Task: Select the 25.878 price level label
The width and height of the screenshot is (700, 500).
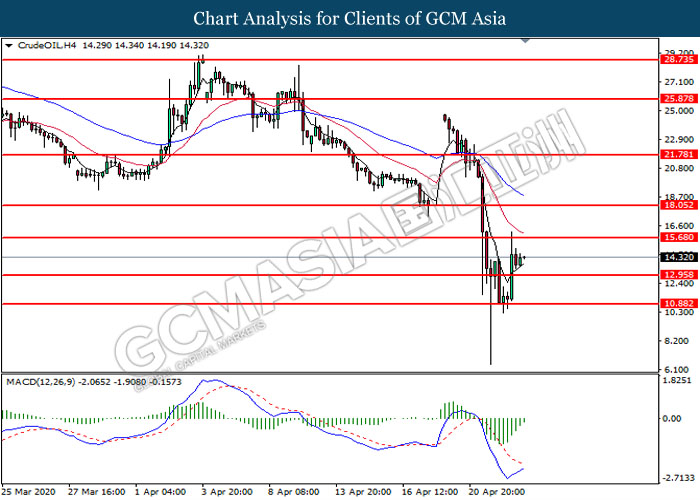Action: pyautogui.click(x=679, y=99)
